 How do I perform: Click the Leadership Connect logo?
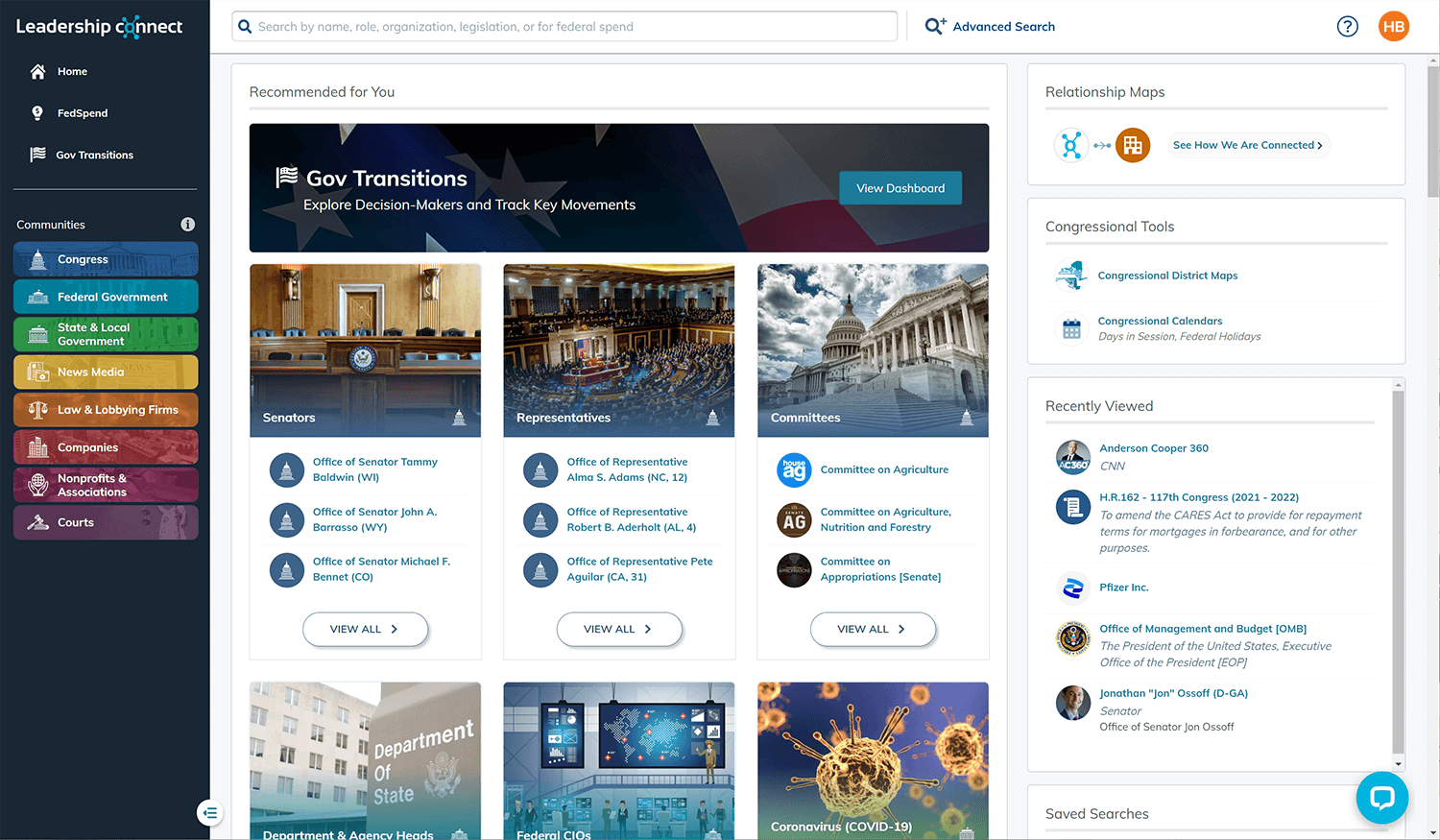pyautogui.click(x=99, y=27)
